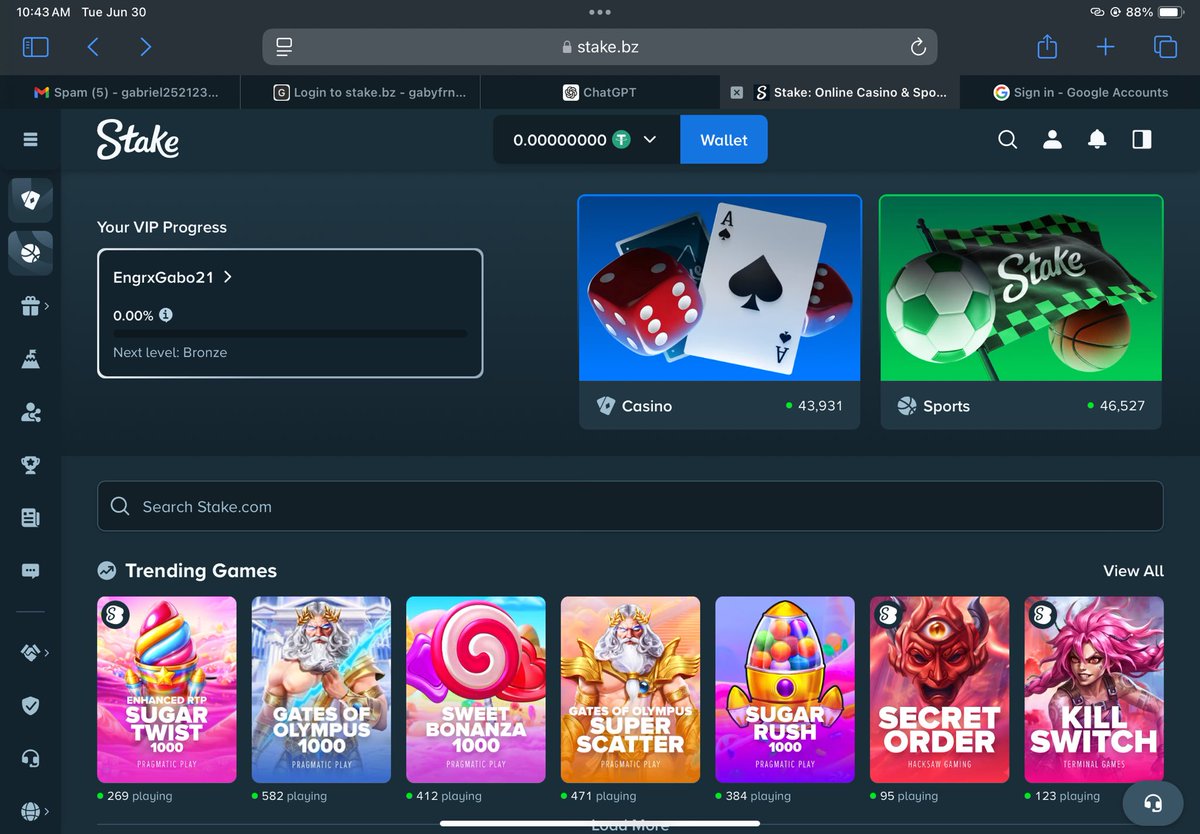Open the Stake hamburger menu
The image size is (1200, 834).
tap(30, 140)
